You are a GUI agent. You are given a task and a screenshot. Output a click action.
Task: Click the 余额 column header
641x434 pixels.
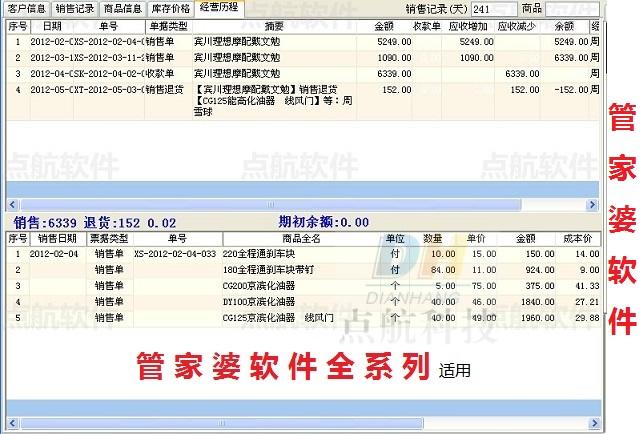point(564,27)
